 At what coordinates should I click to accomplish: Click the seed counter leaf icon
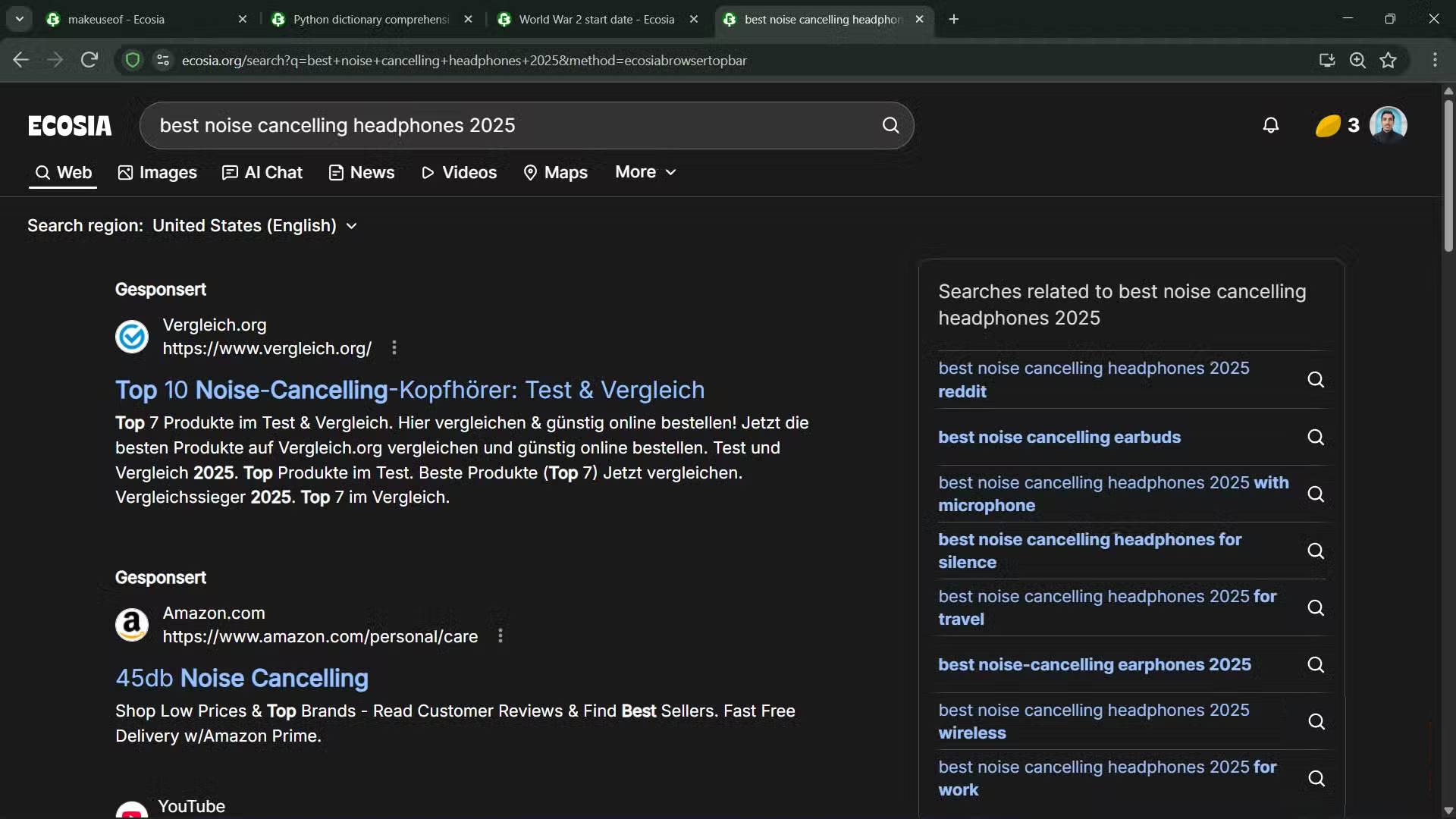tap(1328, 125)
